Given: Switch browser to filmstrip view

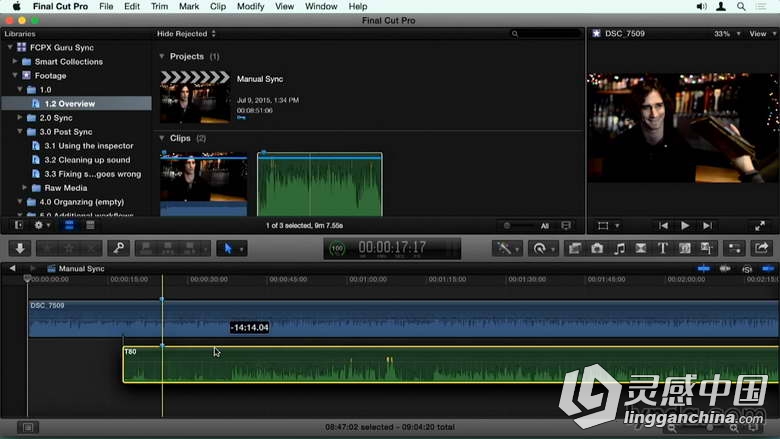Looking at the screenshot, I should [x=69, y=225].
